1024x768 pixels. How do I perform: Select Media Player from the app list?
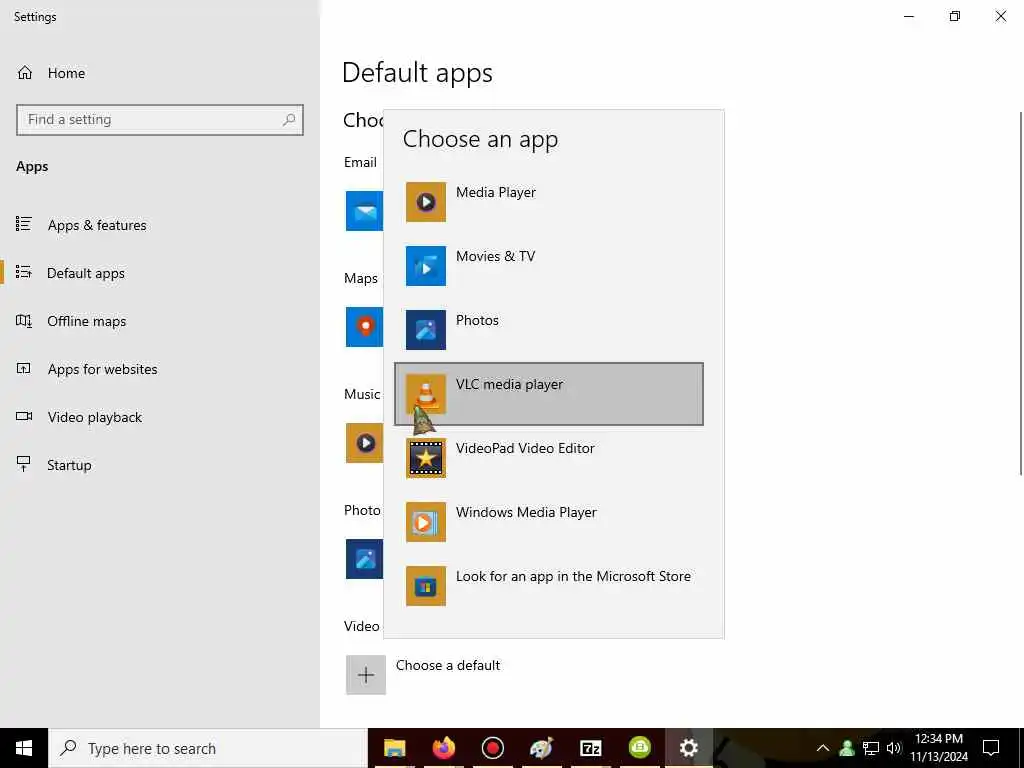[549, 202]
